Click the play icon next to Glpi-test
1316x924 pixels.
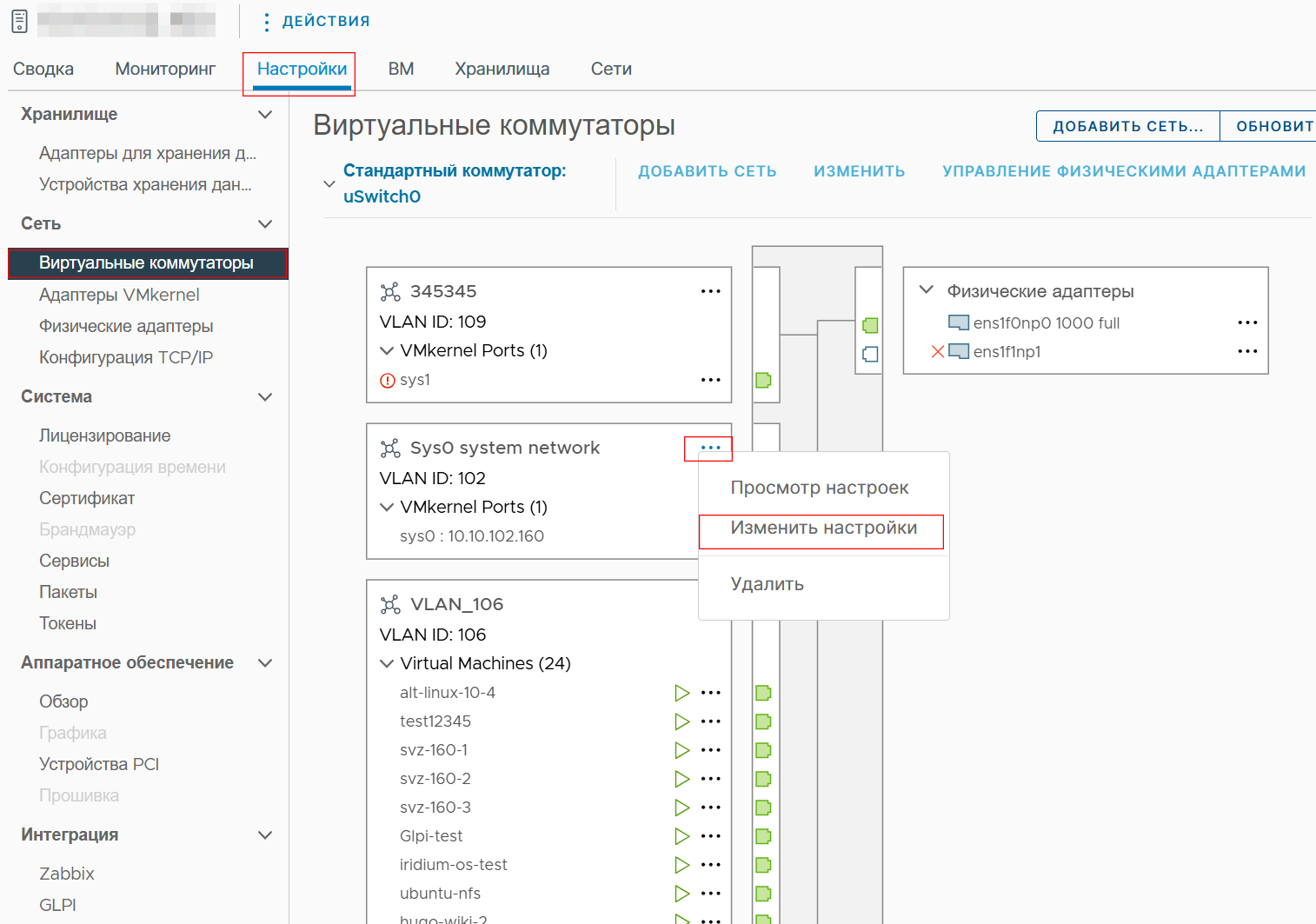coord(682,836)
